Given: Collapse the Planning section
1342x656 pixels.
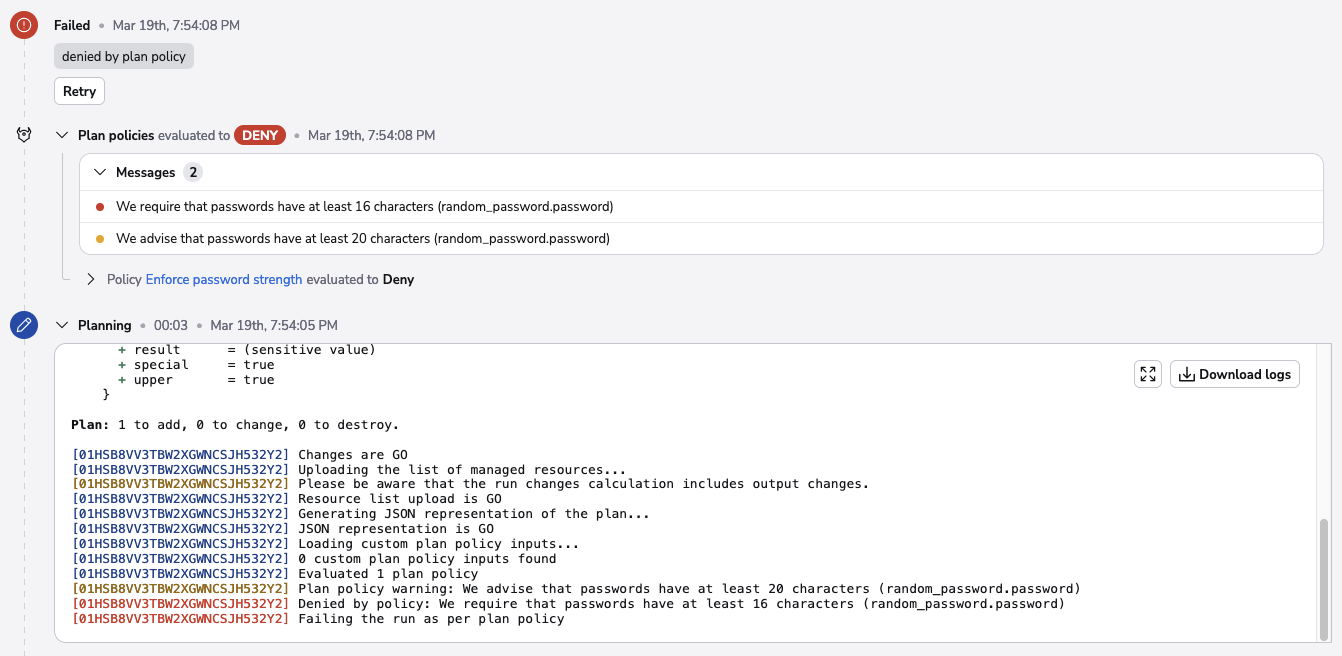Looking at the screenshot, I should (62, 325).
